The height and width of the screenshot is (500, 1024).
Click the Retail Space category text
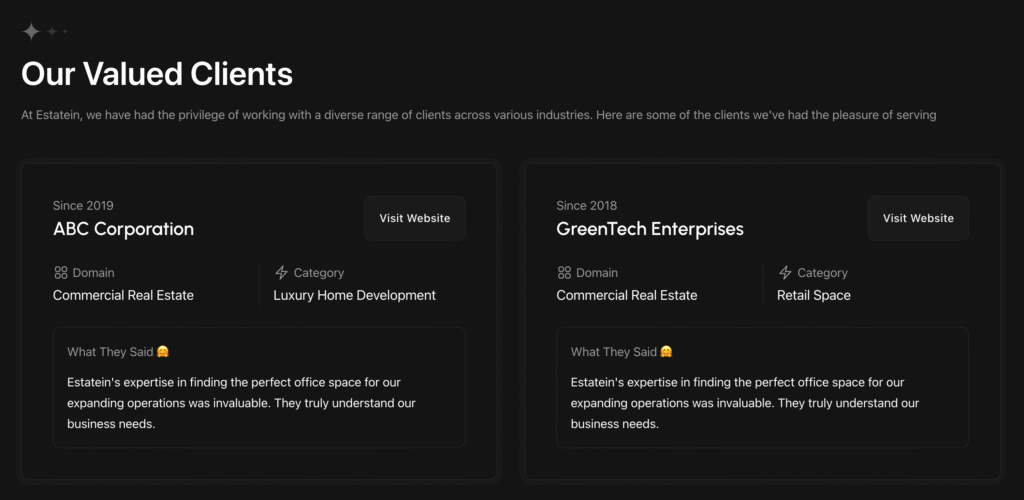click(814, 295)
